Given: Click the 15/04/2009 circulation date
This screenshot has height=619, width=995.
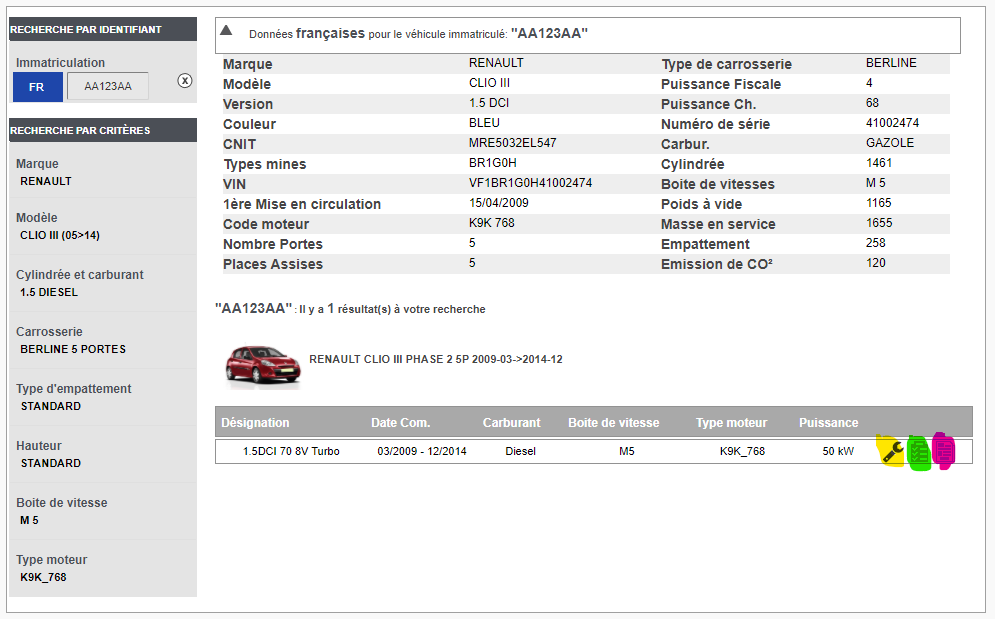Looking at the screenshot, I should [x=499, y=203].
